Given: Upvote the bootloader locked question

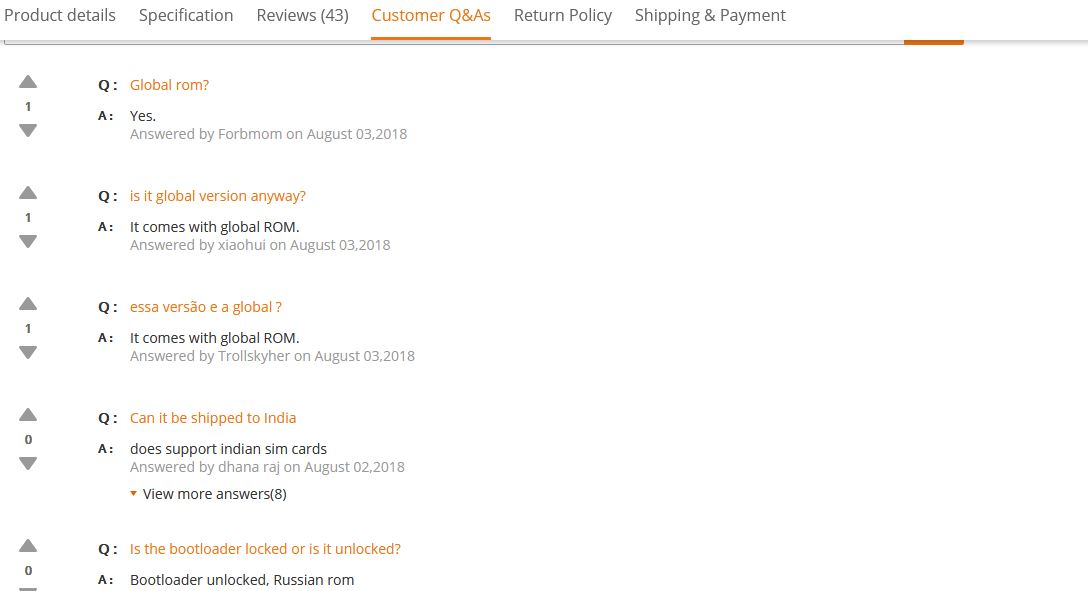Looking at the screenshot, I should tap(28, 546).
